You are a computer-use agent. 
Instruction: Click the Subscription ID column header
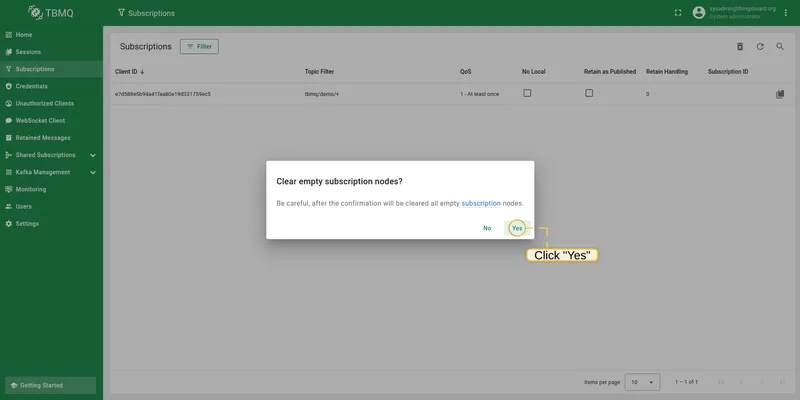tap(728, 72)
